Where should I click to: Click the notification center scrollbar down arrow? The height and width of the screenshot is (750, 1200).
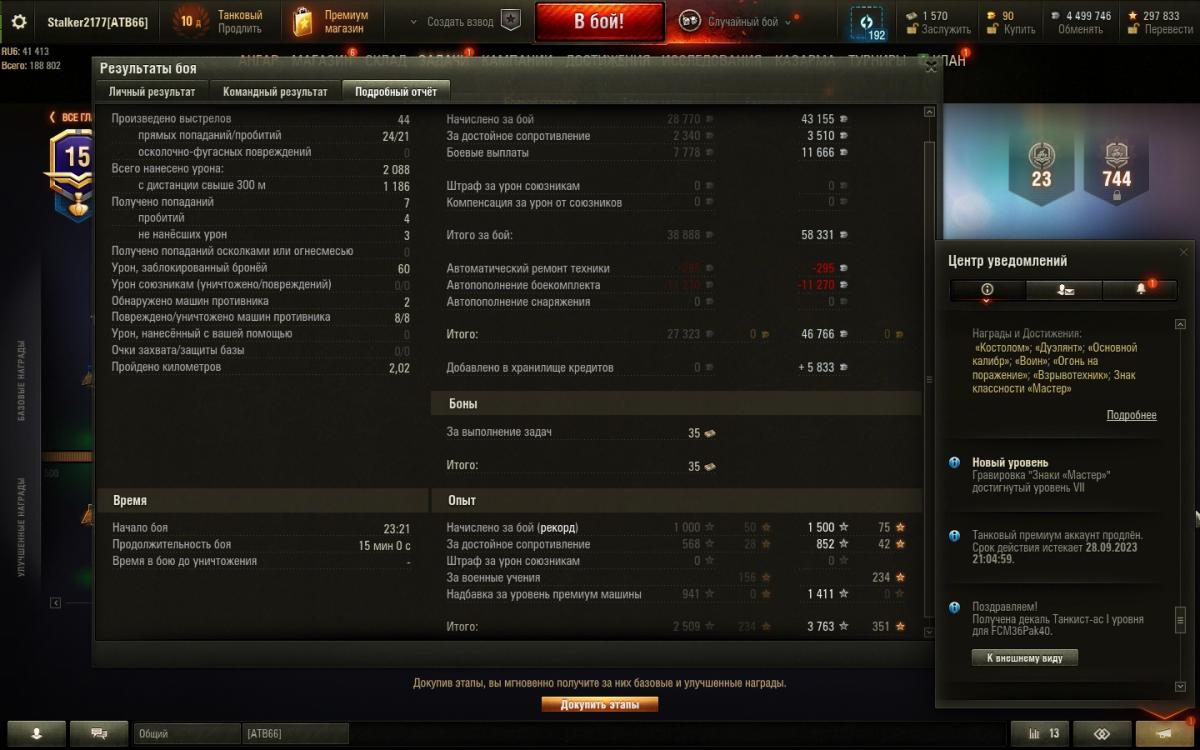[1180, 686]
